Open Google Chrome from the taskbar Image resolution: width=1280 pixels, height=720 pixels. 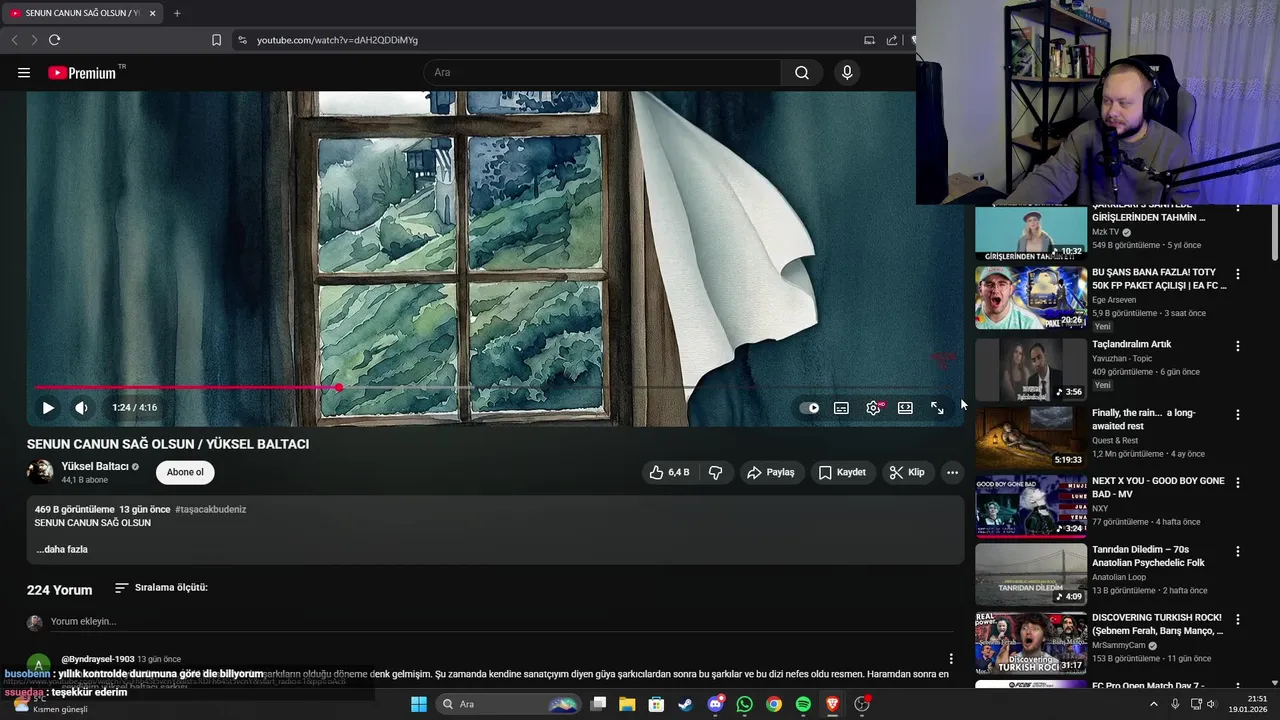774,704
